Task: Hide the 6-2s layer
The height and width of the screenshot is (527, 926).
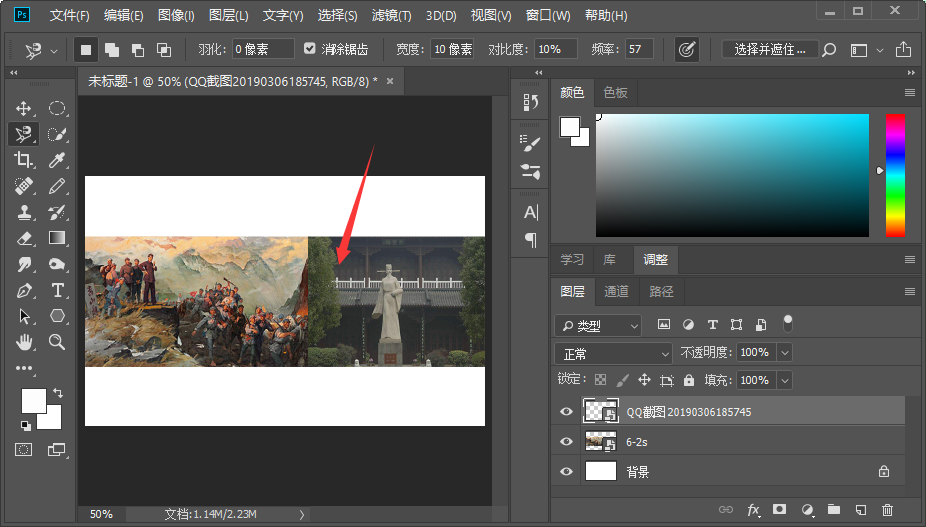Action: pyautogui.click(x=566, y=441)
